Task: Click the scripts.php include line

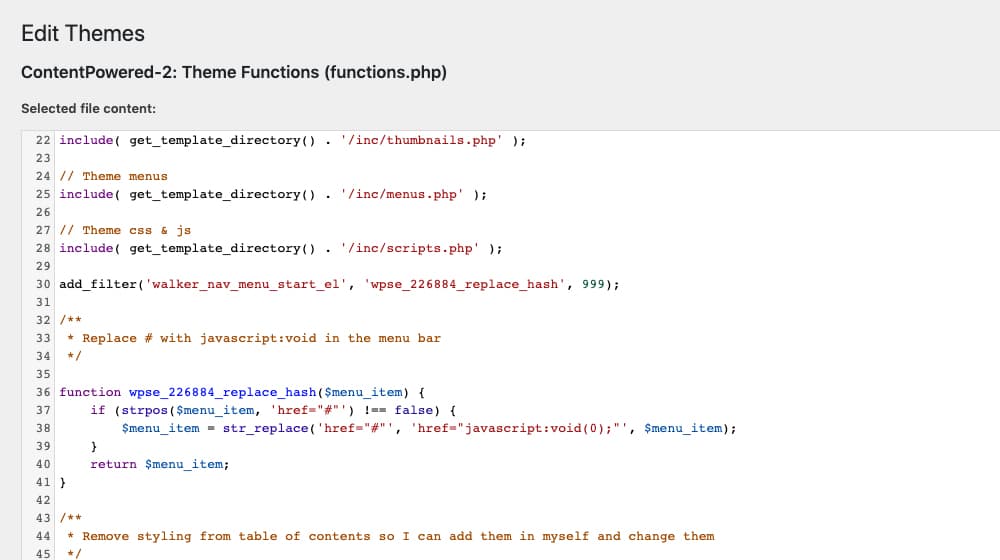Action: (x=281, y=248)
